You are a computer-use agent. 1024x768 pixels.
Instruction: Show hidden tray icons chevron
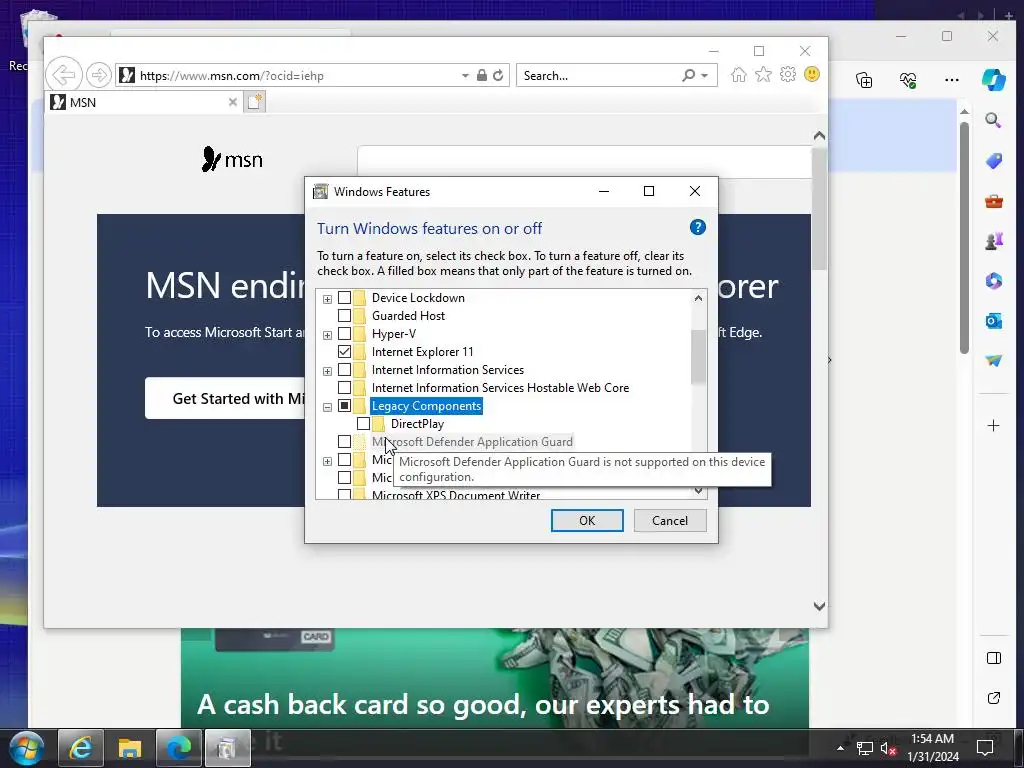point(840,748)
